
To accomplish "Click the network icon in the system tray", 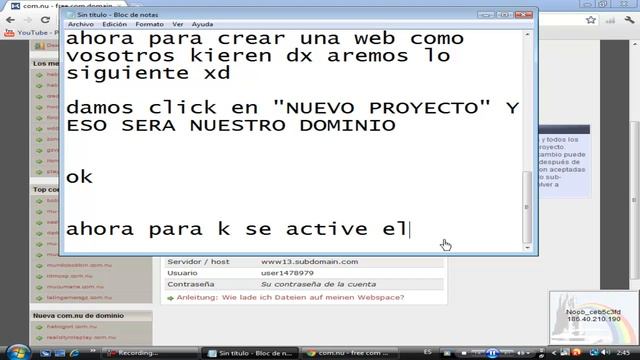I will (x=593, y=353).
